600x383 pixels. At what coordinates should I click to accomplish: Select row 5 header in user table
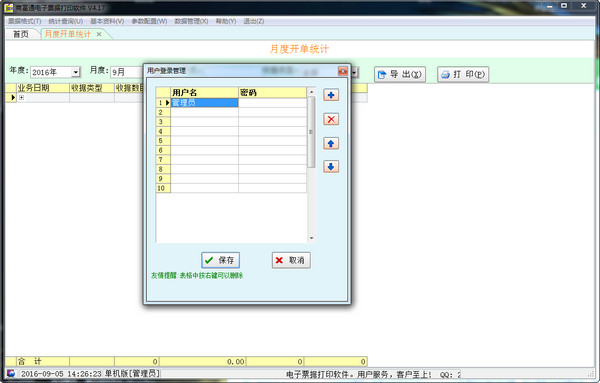pyautogui.click(x=163, y=140)
